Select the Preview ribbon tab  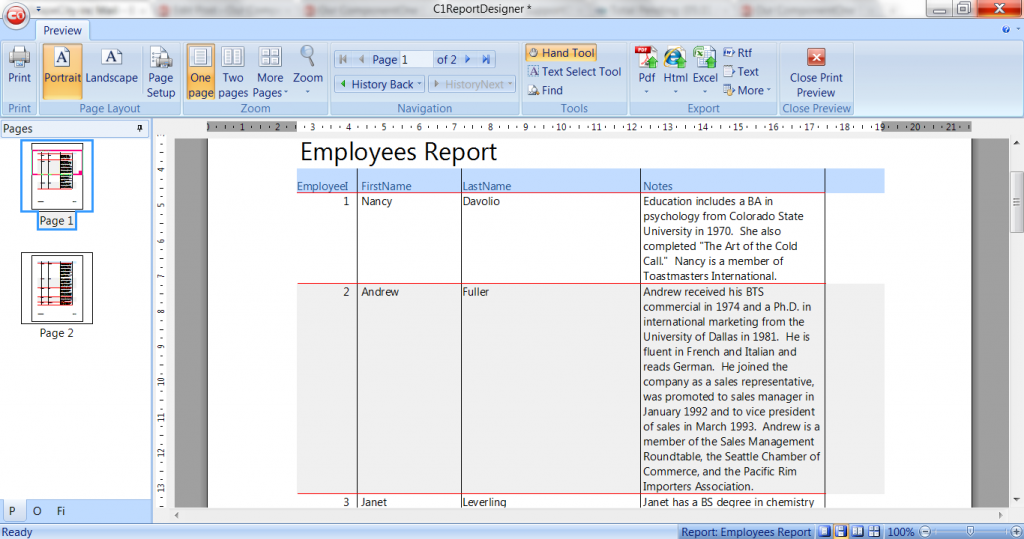coord(62,31)
